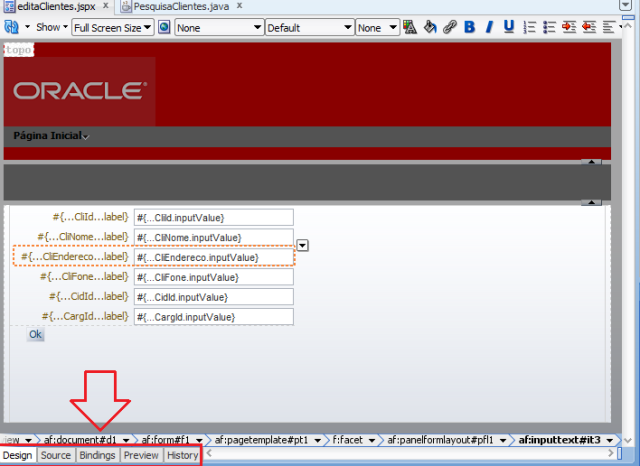Click horizontal scrollbar right arrow

(x=611, y=453)
